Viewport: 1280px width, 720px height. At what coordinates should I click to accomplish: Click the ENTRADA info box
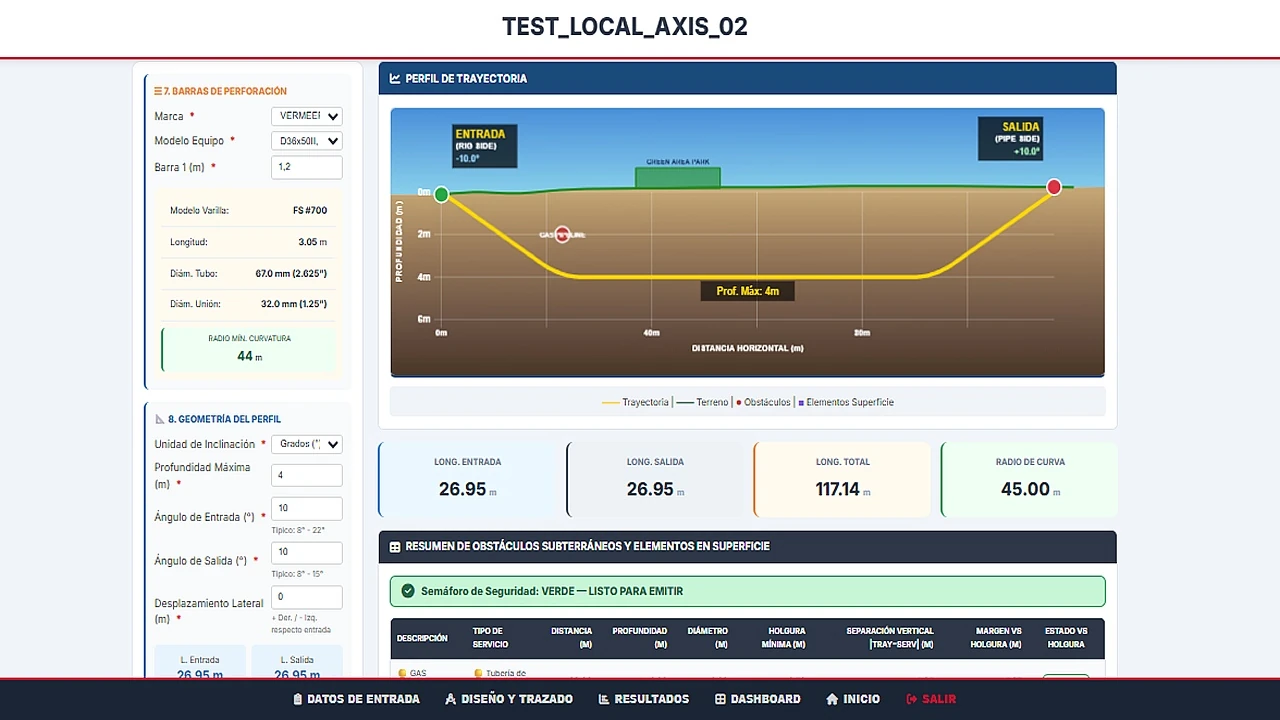coord(485,146)
